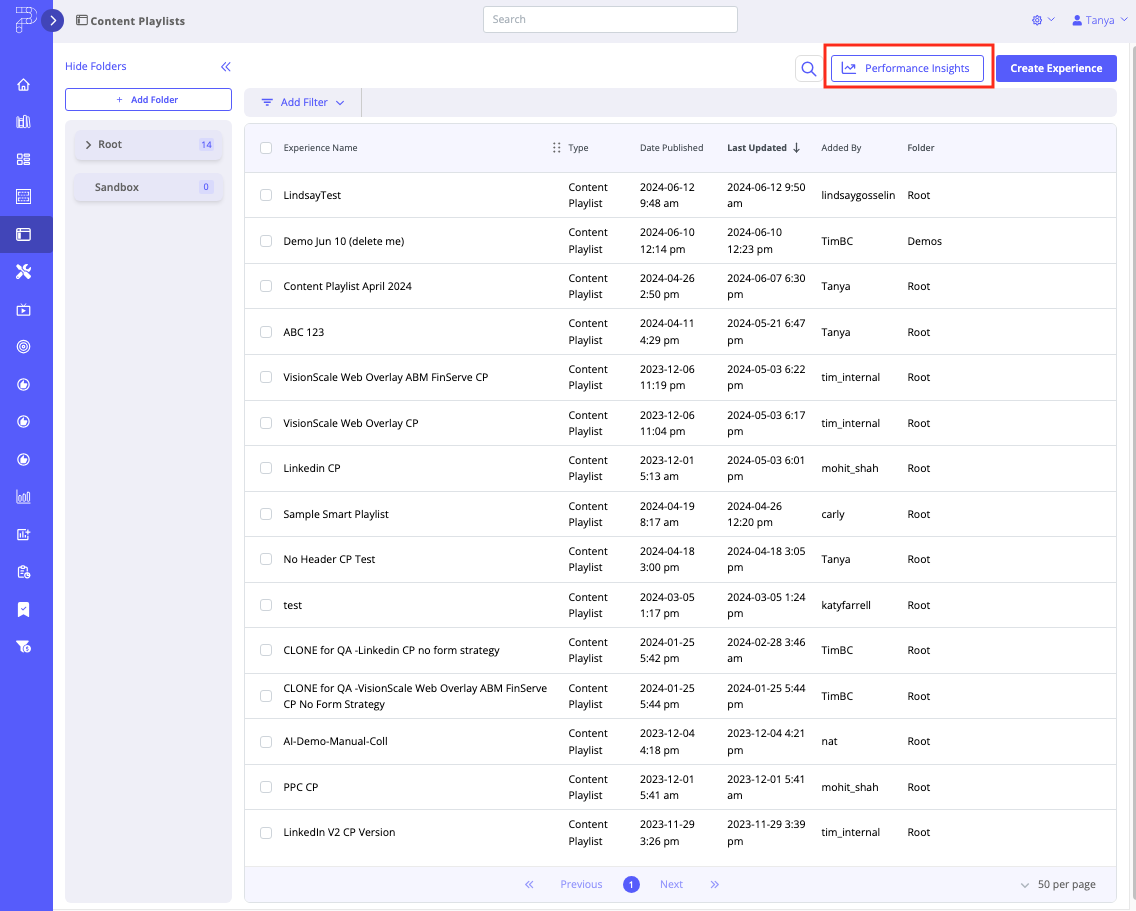Check the ABC 123 row checkbox
The width and height of the screenshot is (1136, 911).
click(266, 332)
